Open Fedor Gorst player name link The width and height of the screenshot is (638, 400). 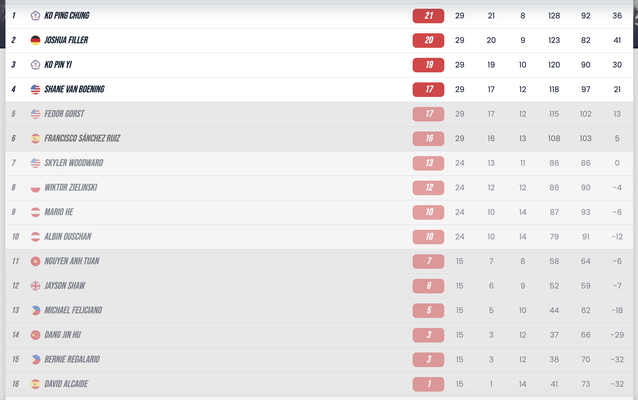point(64,114)
